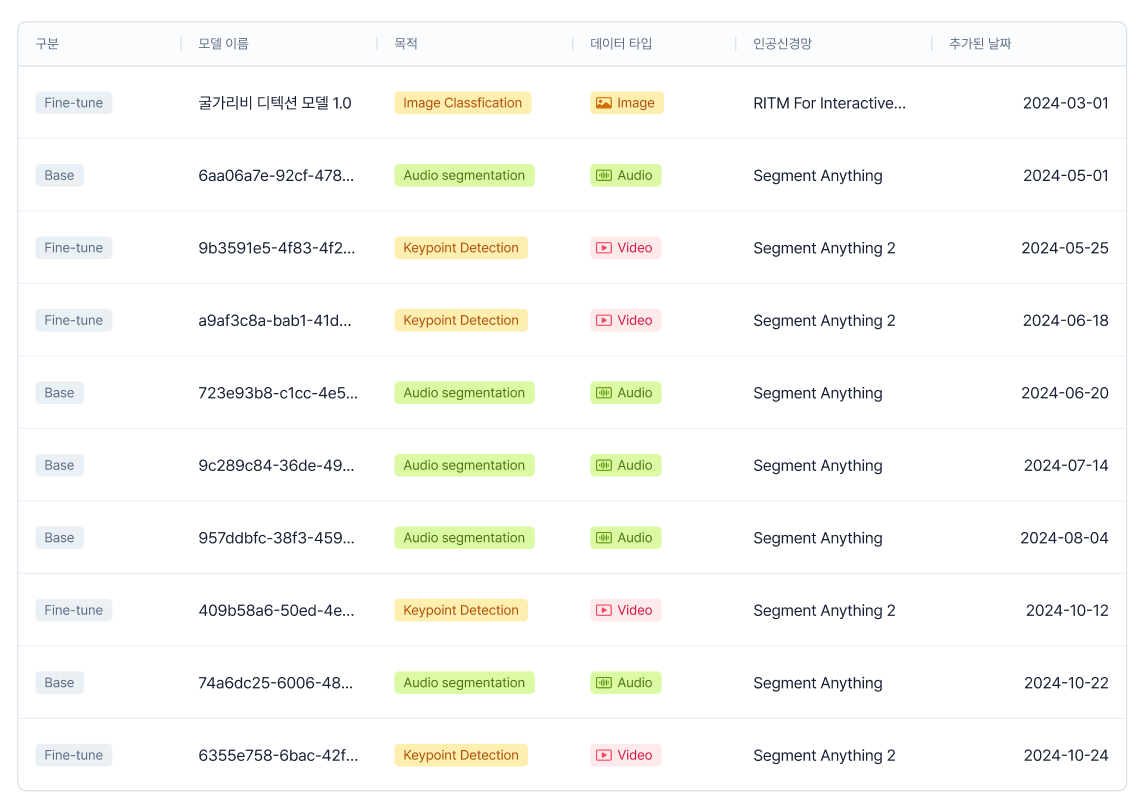Click the audio icon in the 6aa06a7e row

(603, 175)
